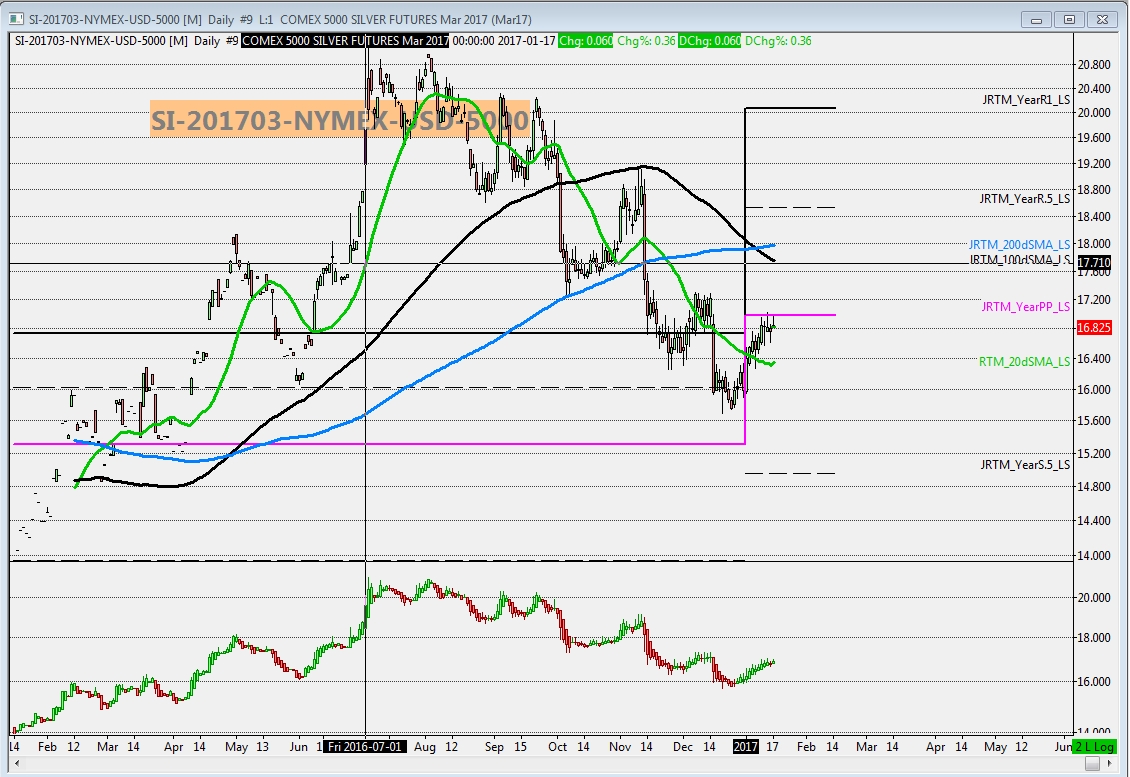This screenshot has width=1130, height=777.
Task: Click the horizontal scrollbar left arrow
Action: pos(16,764)
